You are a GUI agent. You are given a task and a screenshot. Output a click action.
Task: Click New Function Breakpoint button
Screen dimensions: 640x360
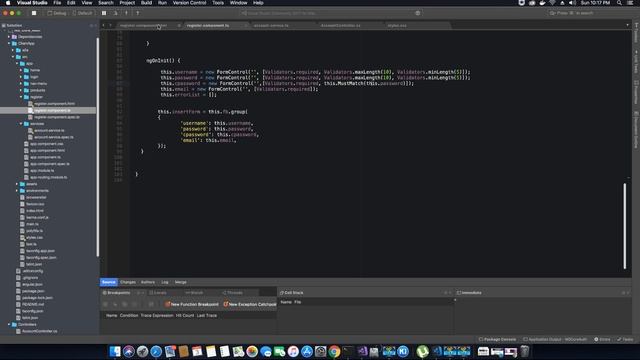[192, 304]
